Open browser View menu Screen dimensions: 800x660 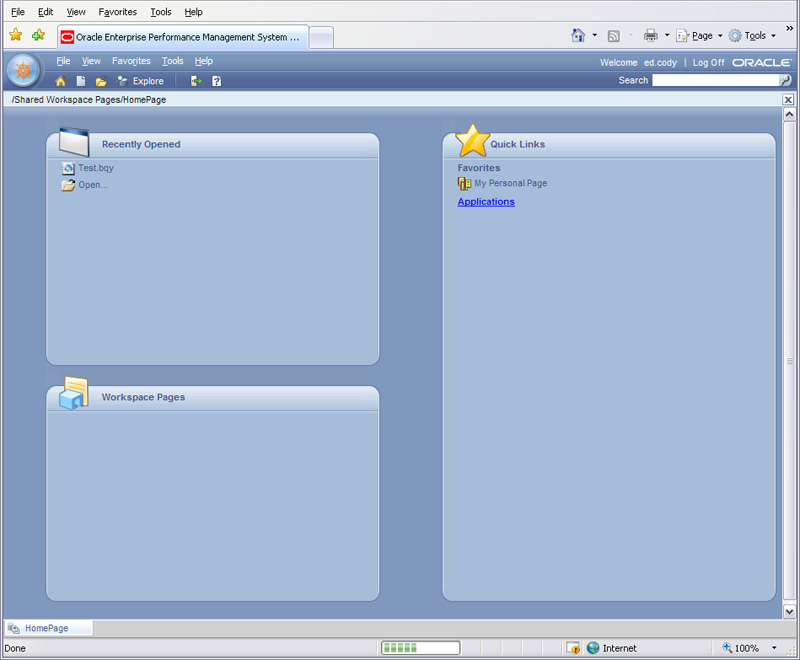[76, 12]
